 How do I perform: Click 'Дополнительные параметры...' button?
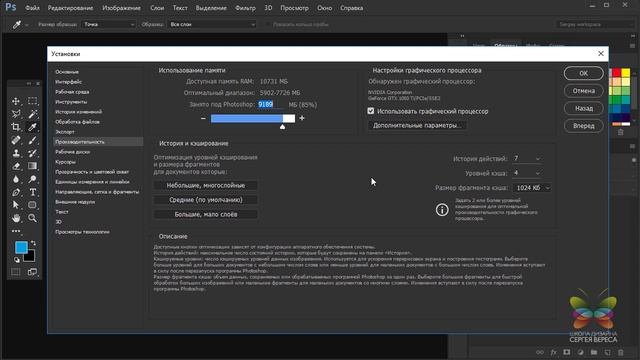tap(417, 125)
